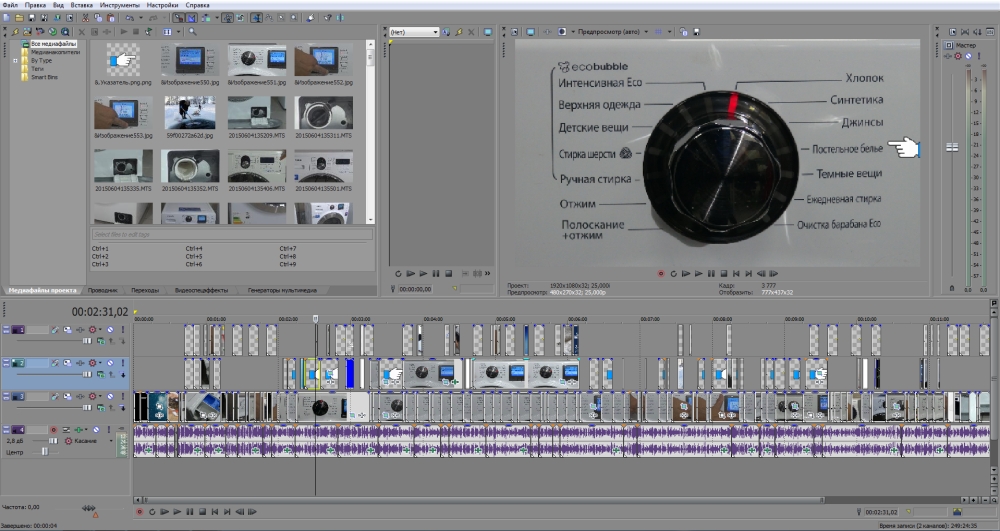Screen dimensions: 1000x531
Task: Click Compositing Mode icon on track 3
Action: (101, 407)
